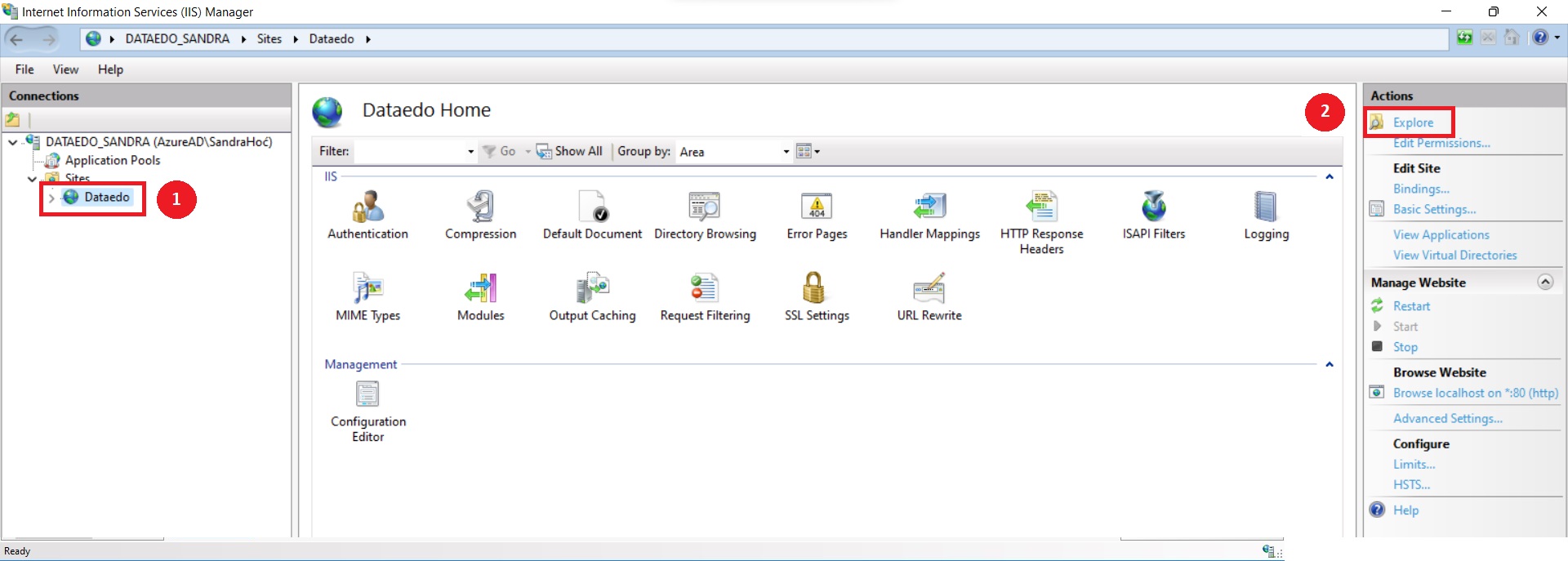The height and width of the screenshot is (561, 1568).
Task: Open HTTP Response Headers feature
Action: click(x=1041, y=223)
